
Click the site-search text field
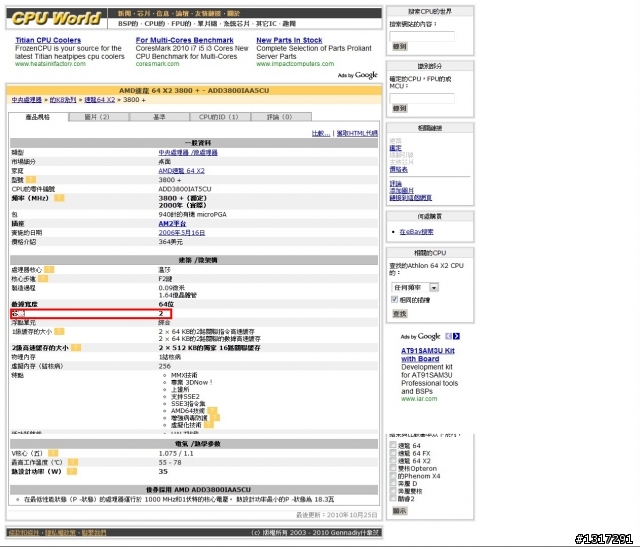click(422, 36)
